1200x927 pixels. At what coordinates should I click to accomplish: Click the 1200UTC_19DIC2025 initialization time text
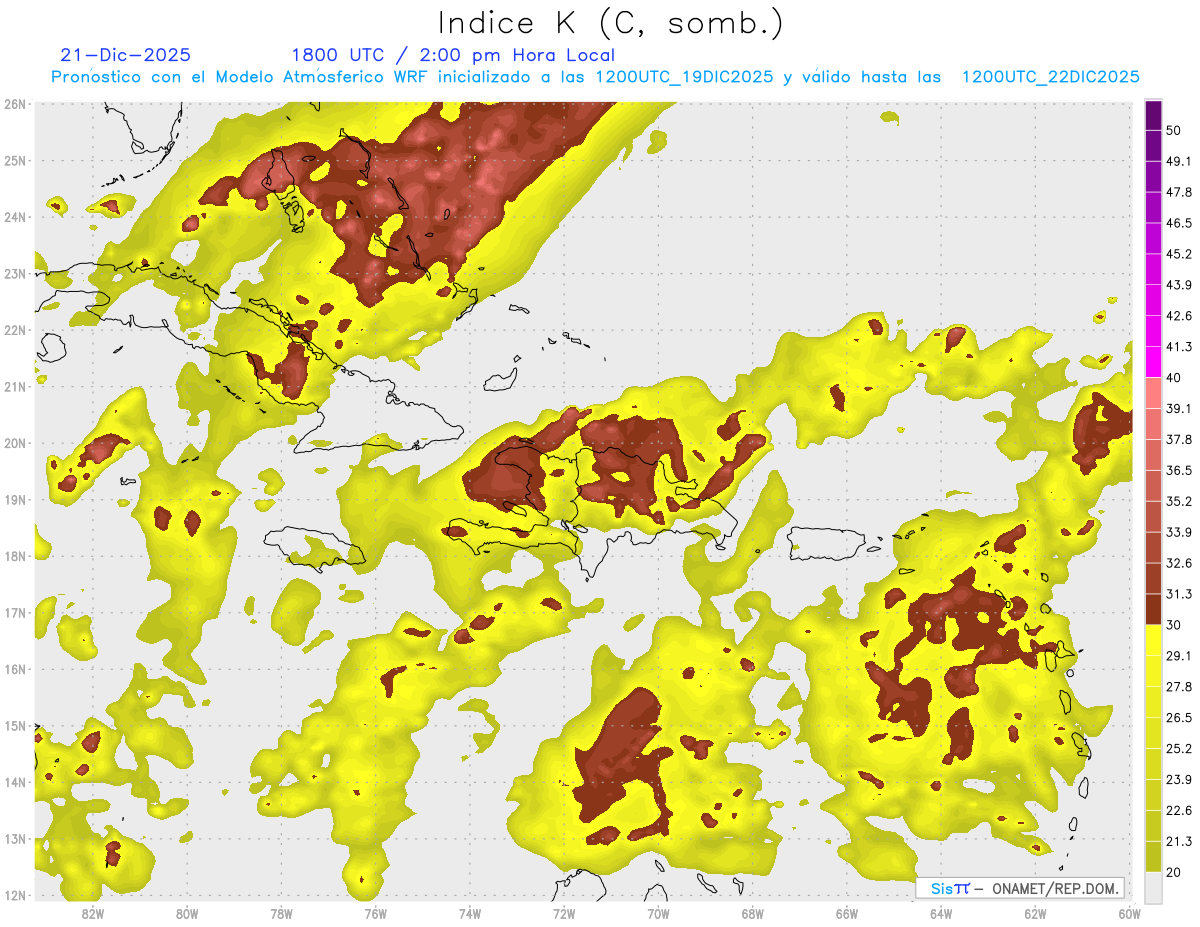pos(684,77)
